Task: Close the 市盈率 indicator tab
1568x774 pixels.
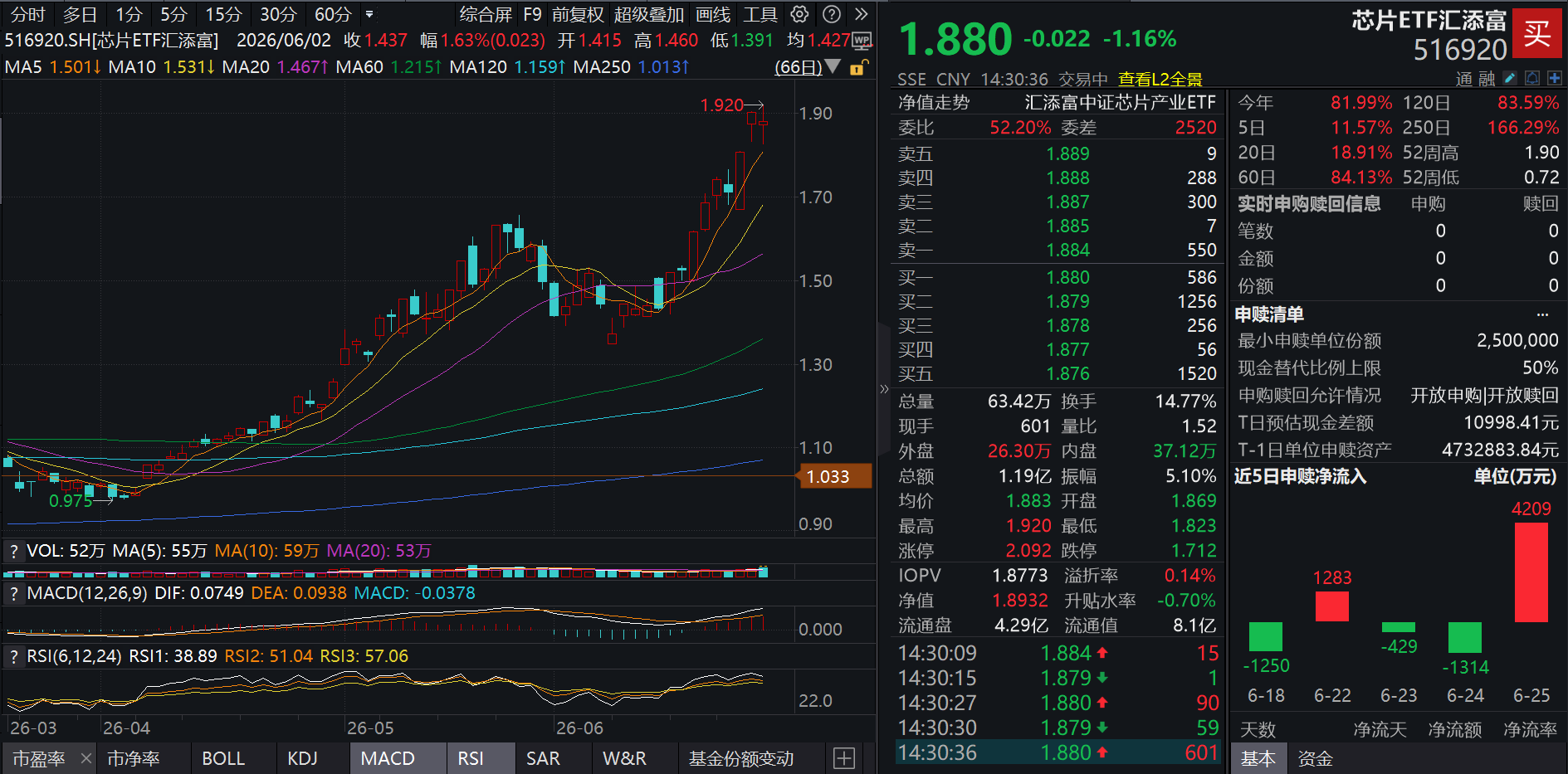Action: pyautogui.click(x=86, y=758)
